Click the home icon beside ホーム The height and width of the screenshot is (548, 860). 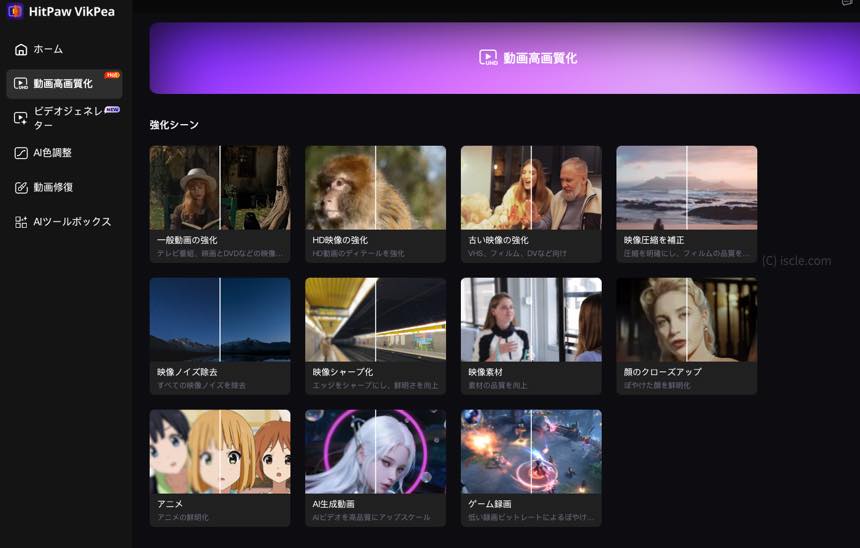(x=21, y=49)
